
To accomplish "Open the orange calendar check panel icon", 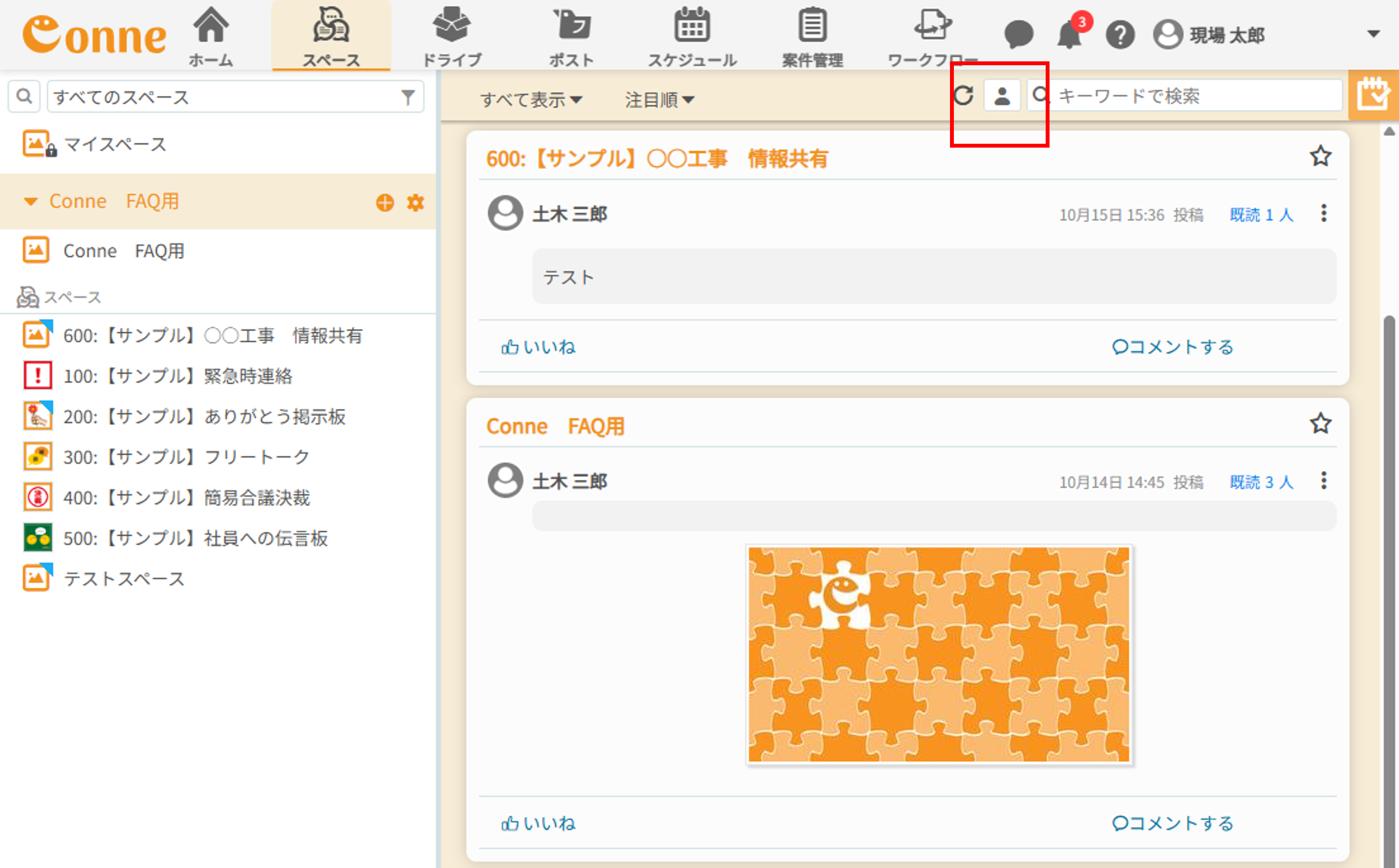I will pyautogui.click(x=1373, y=95).
